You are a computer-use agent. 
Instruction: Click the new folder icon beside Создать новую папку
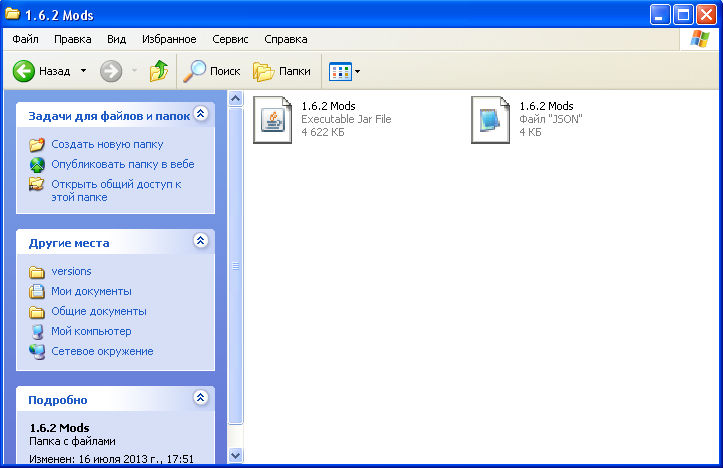[x=37, y=144]
